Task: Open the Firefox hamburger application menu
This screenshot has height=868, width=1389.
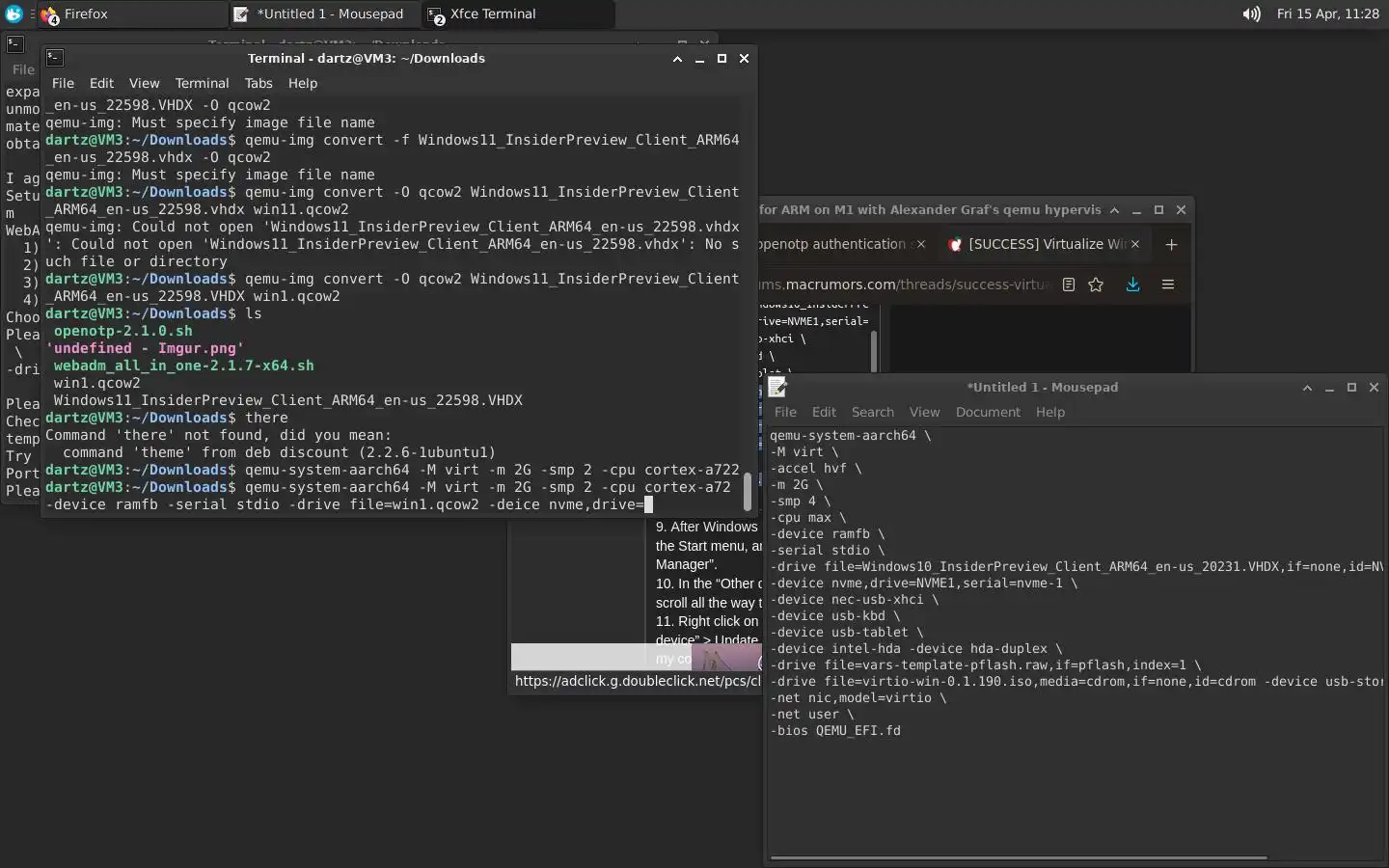Action: (x=1168, y=285)
